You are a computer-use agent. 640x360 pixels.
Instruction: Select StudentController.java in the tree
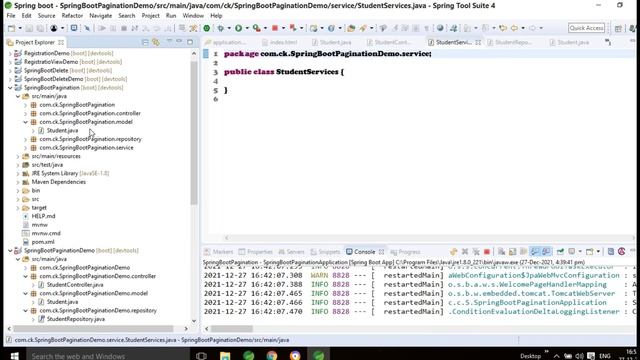point(75,285)
